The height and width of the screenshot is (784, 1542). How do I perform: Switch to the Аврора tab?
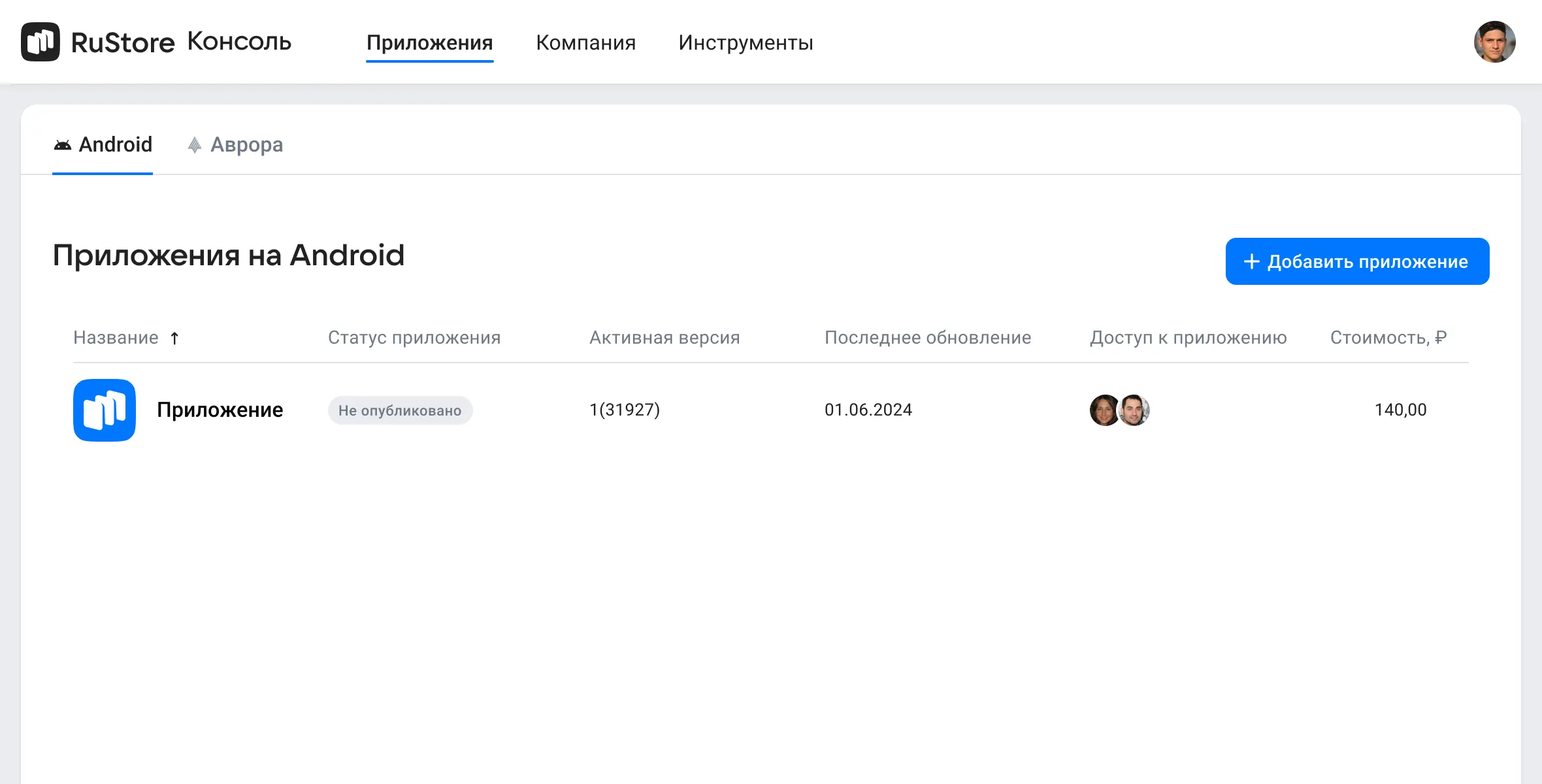[x=246, y=144]
